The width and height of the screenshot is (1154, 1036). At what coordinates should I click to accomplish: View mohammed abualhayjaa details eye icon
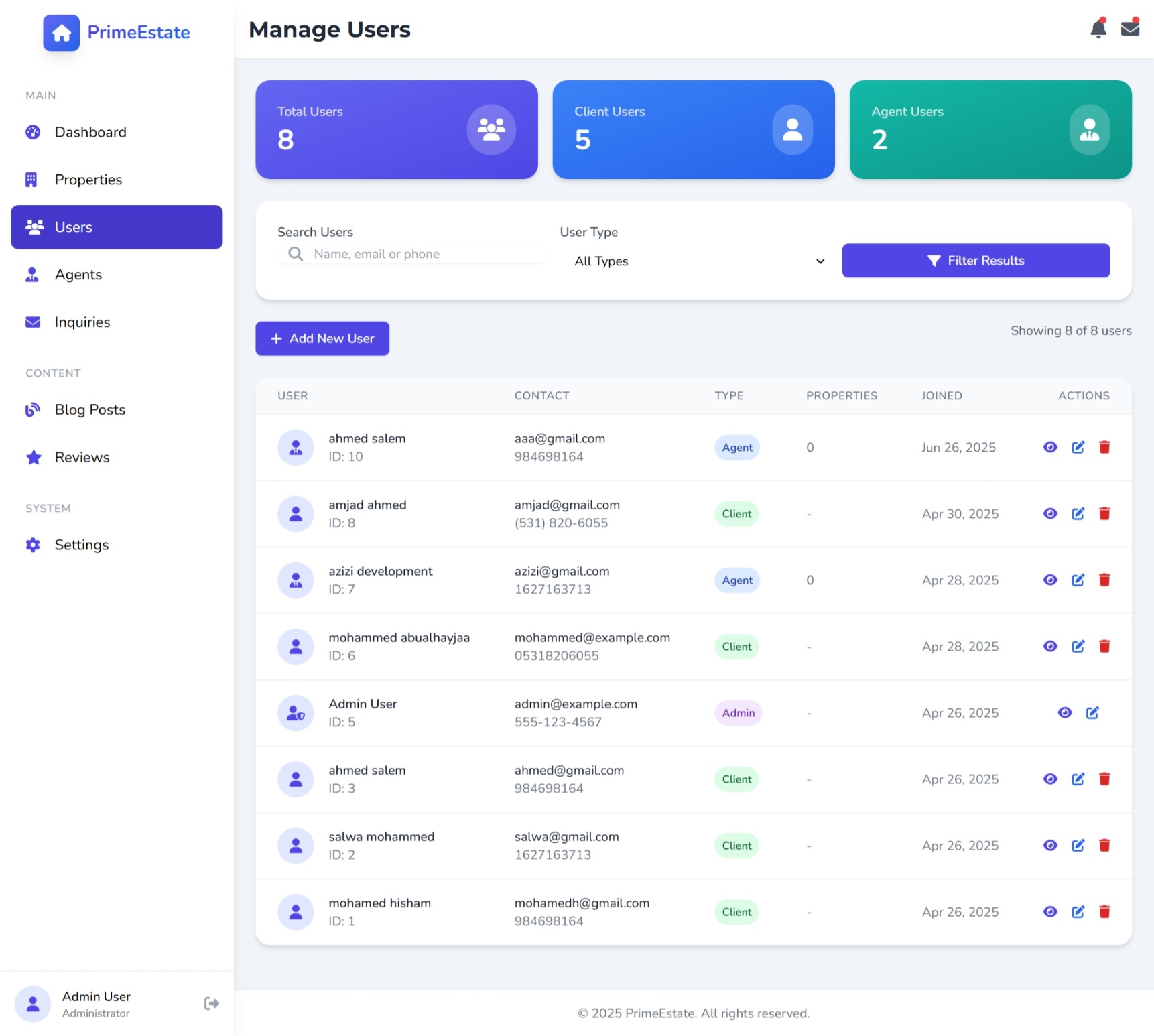click(1050, 647)
